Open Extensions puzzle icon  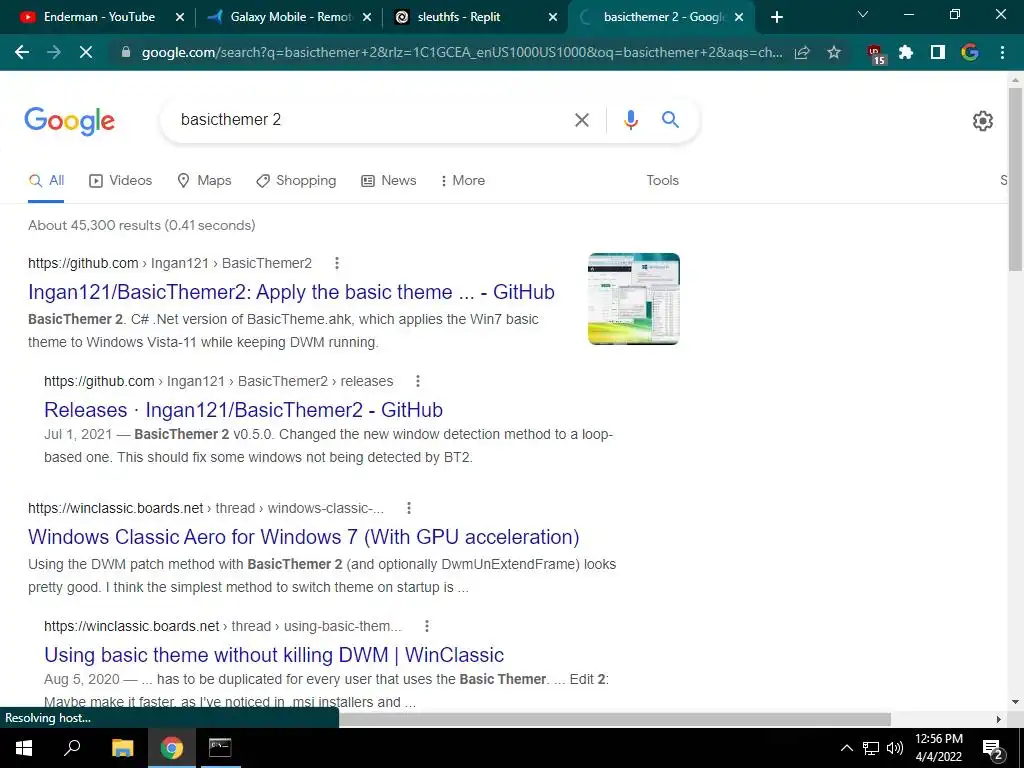pyautogui.click(x=906, y=52)
